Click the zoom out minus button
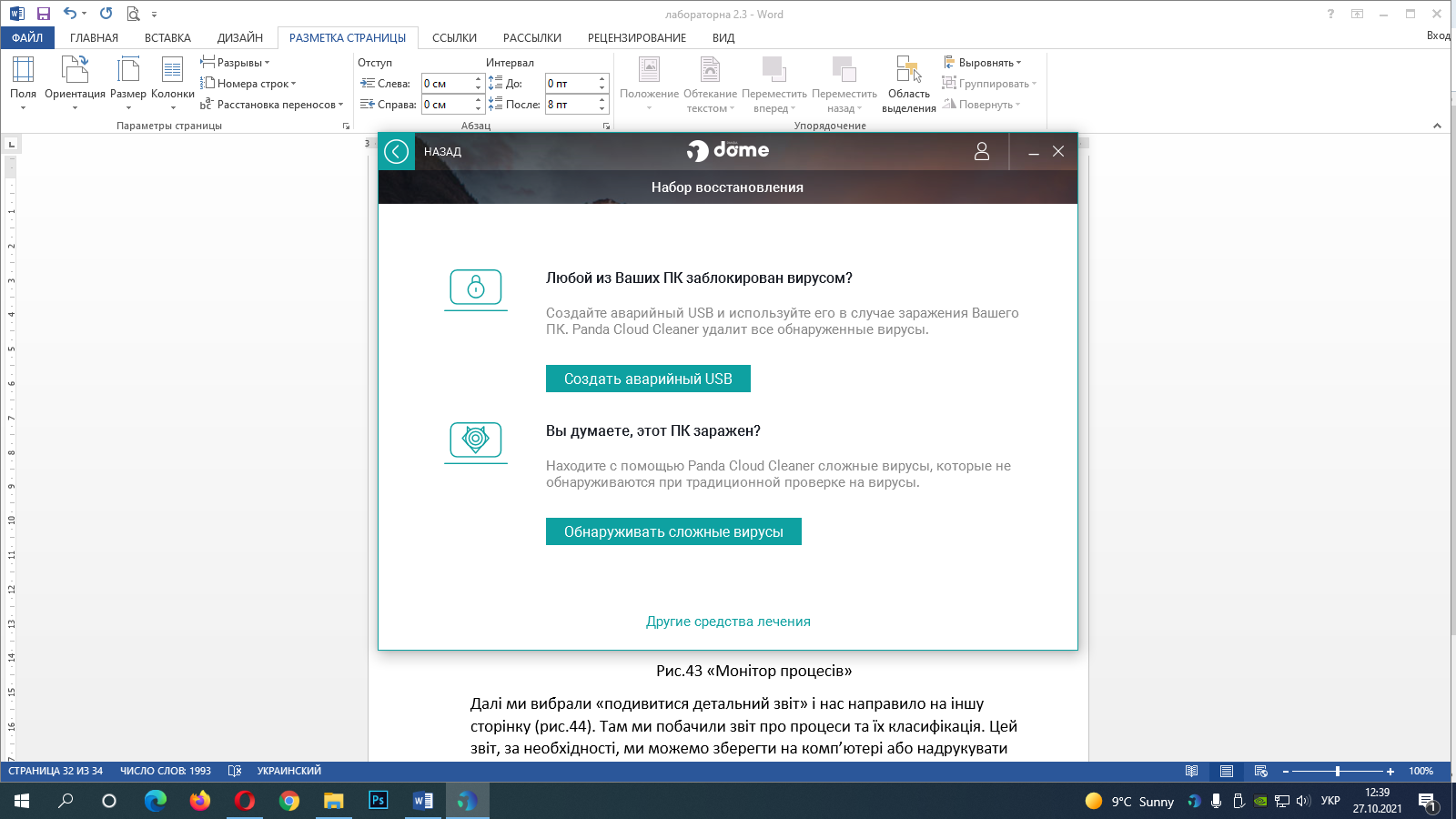 click(1286, 771)
